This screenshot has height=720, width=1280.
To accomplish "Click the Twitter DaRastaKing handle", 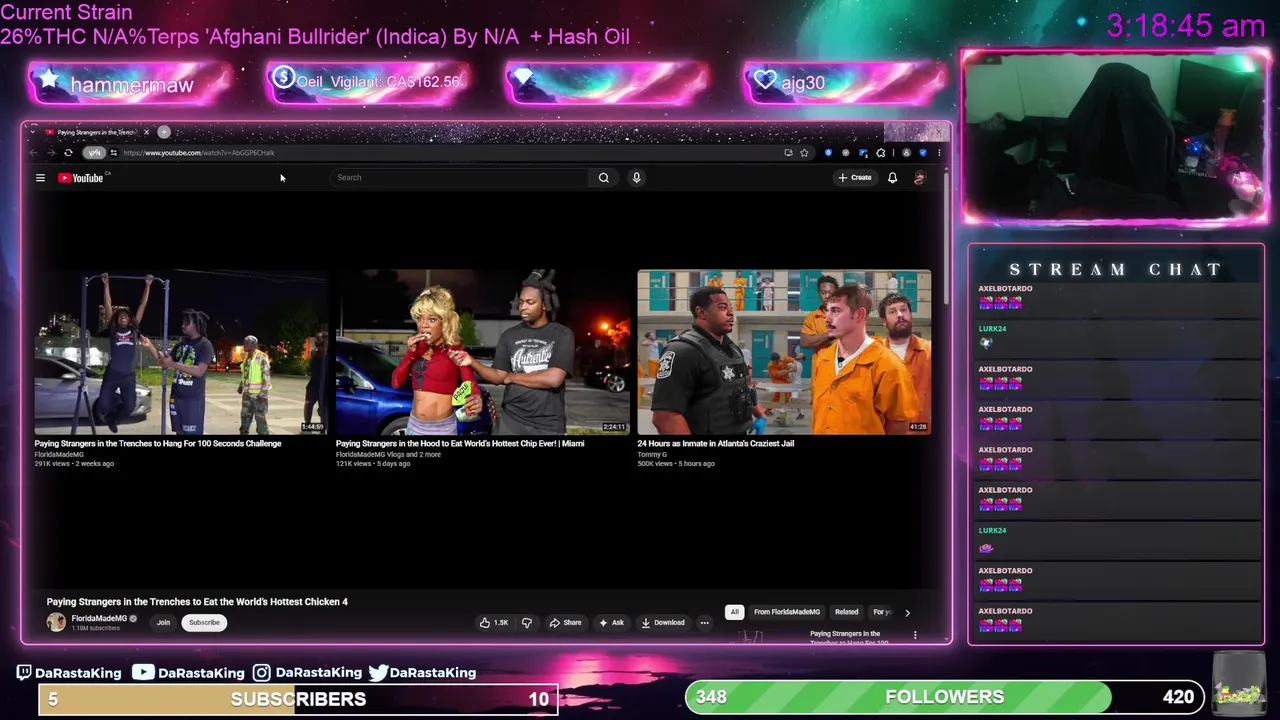I will click(x=422, y=673).
